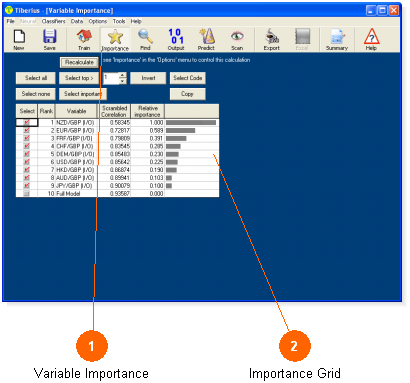410x383 pixels.
Task: Click the 0.58345 correlation cell
Action: tap(114, 122)
